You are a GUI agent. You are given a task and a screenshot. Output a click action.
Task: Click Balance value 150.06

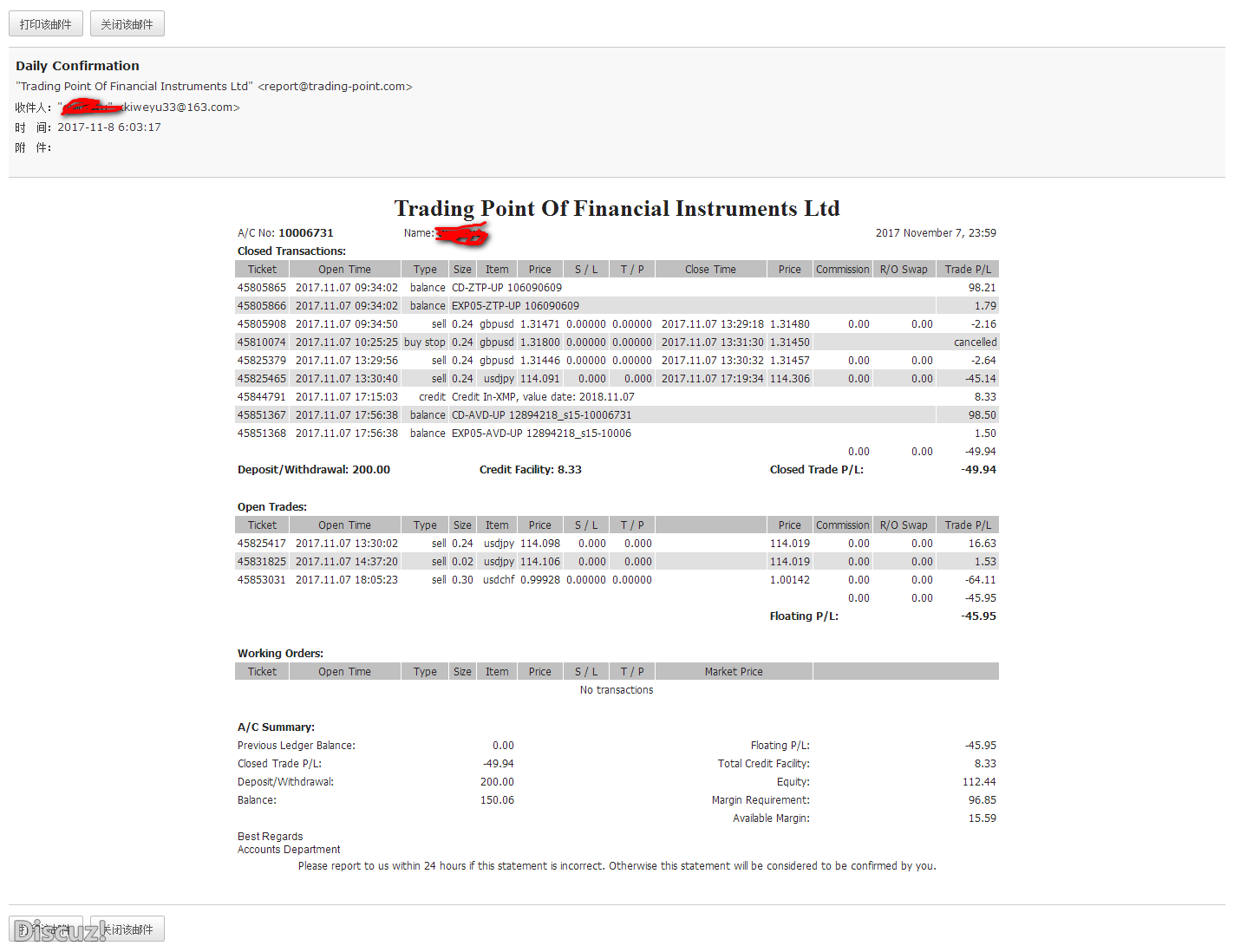(x=497, y=800)
